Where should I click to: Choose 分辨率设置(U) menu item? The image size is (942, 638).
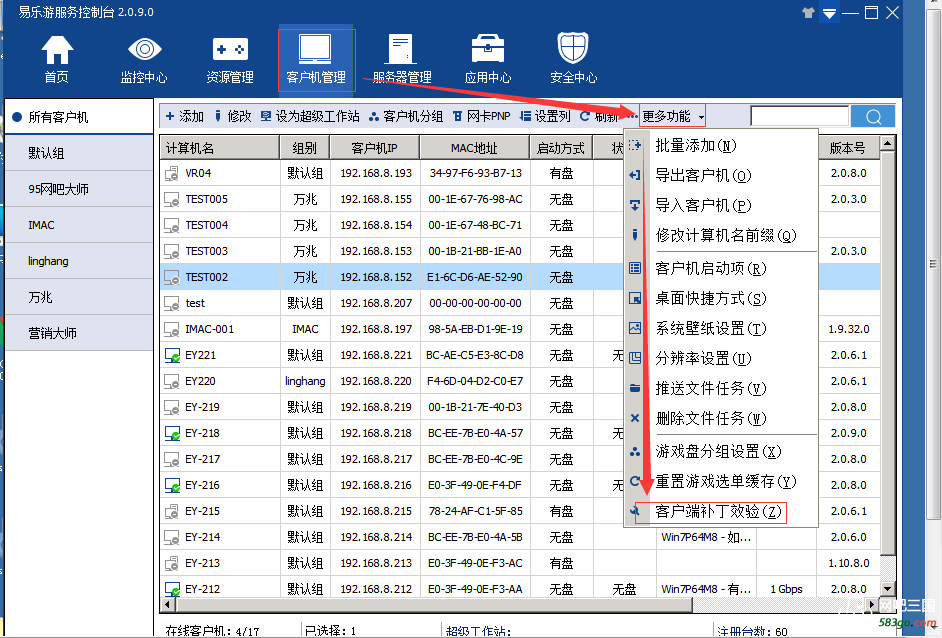(721, 359)
